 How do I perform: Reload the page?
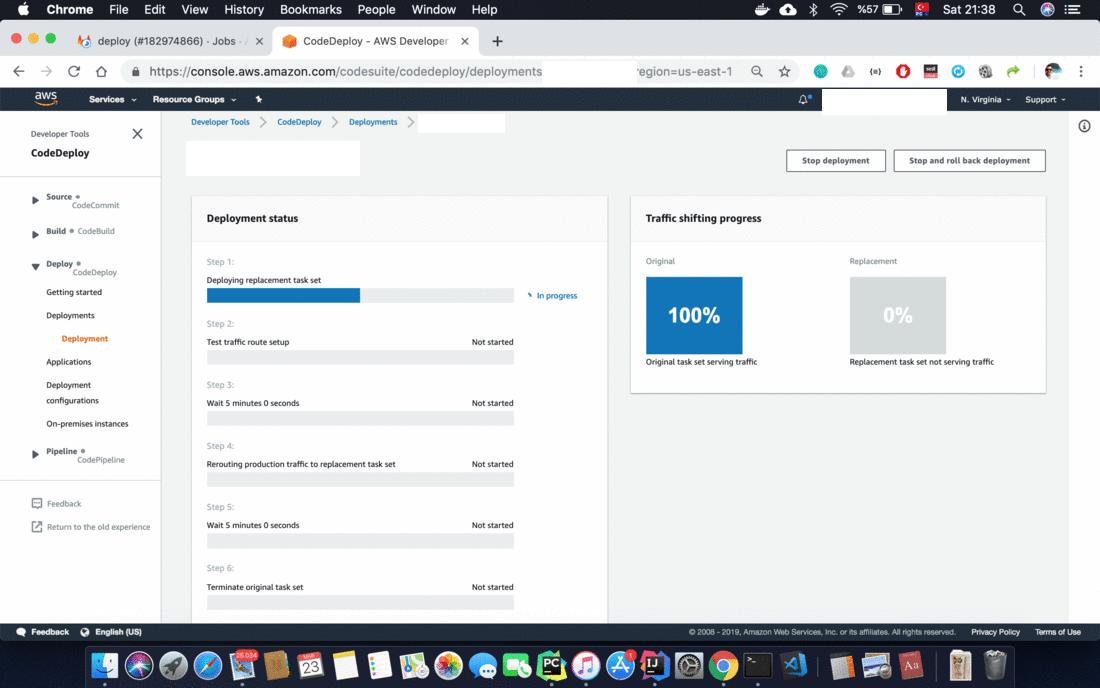point(74,72)
